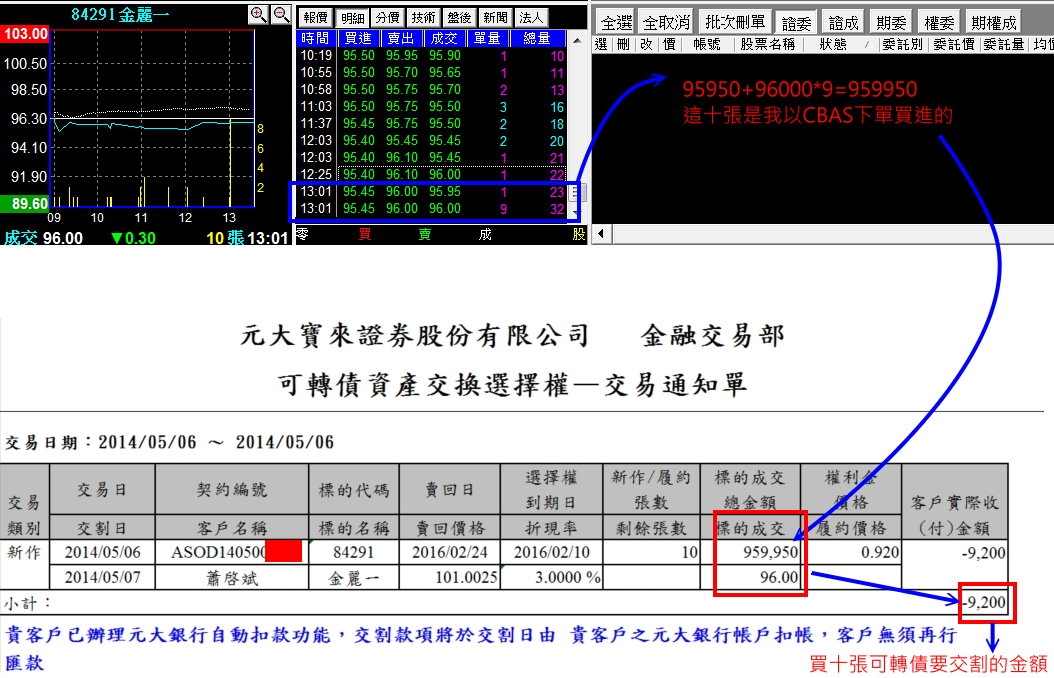The image size is (1054, 678).
Task: Click the tick list scrollbar thumb
Action: coord(577,193)
